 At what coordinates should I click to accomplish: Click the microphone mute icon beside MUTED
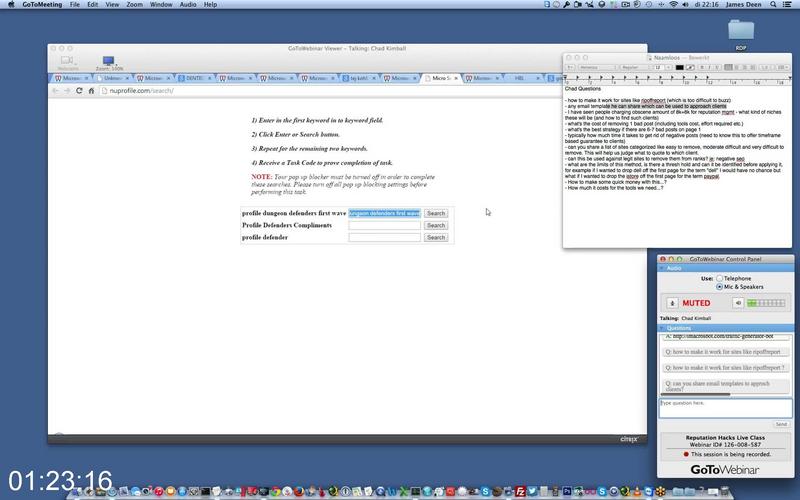[x=672, y=303]
